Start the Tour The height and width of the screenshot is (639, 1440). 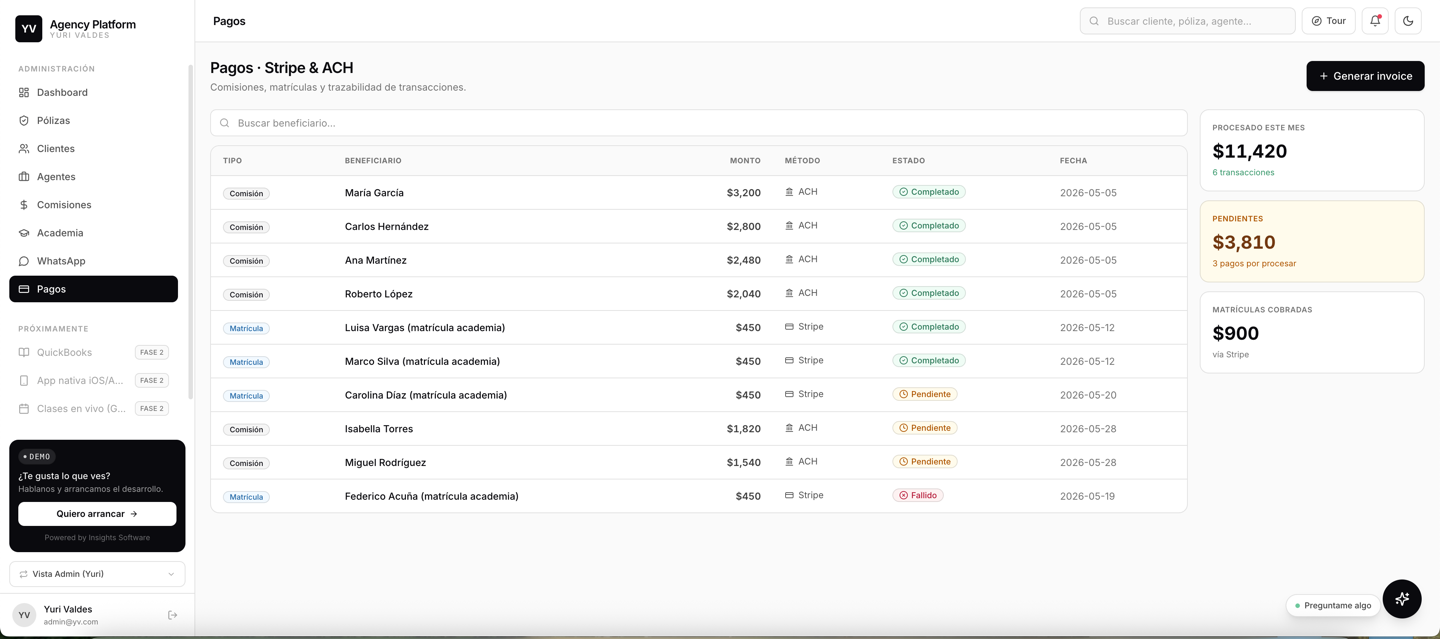click(x=1328, y=21)
